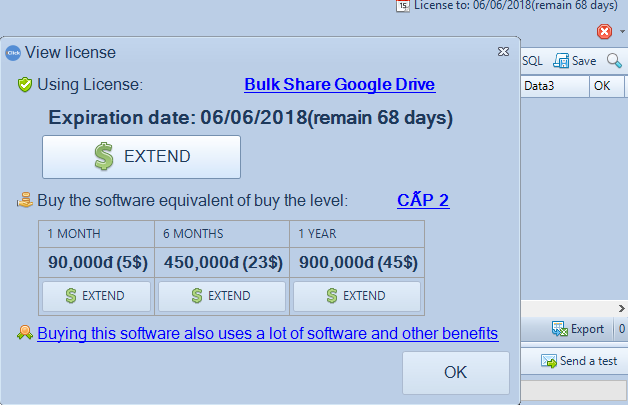
Task: Close the View license dialog
Action: (x=503, y=51)
